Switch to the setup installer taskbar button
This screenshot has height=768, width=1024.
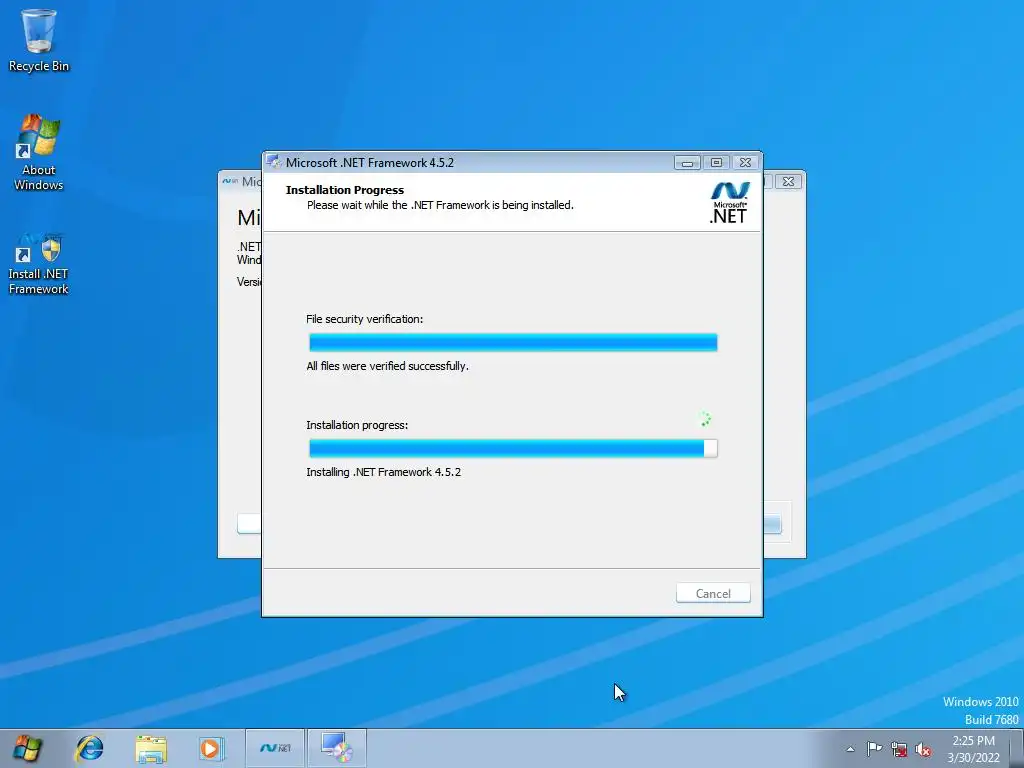(x=337, y=748)
